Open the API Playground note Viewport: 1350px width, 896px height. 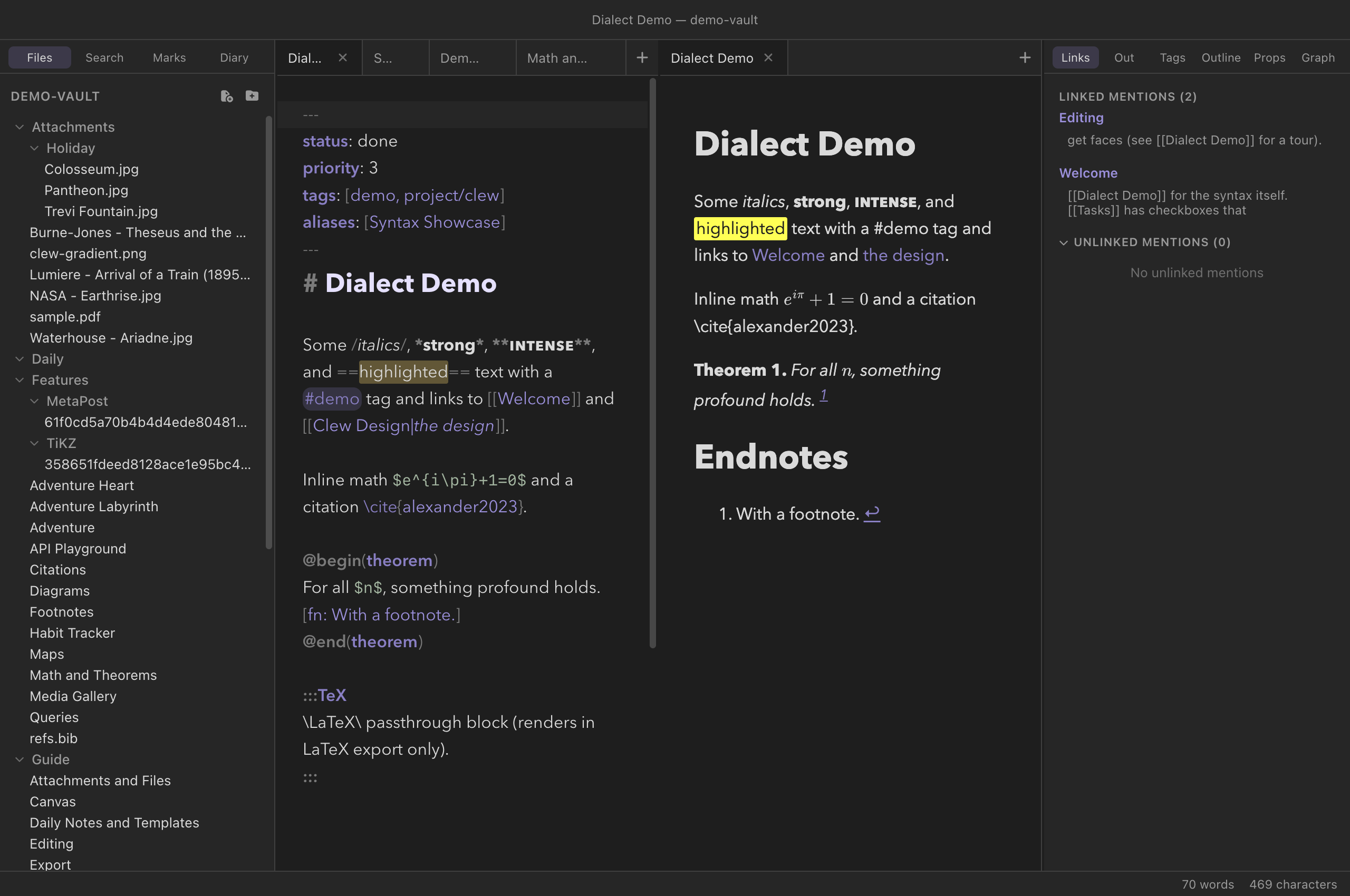[78, 549]
